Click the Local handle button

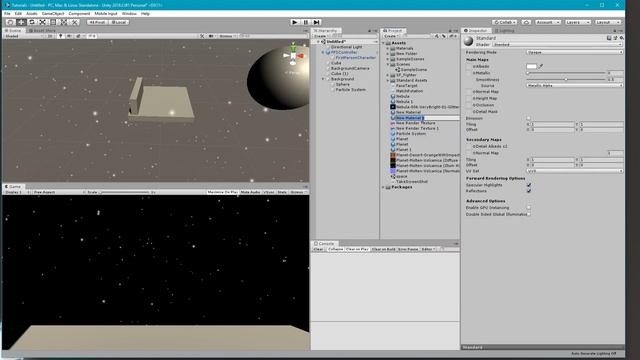point(119,22)
